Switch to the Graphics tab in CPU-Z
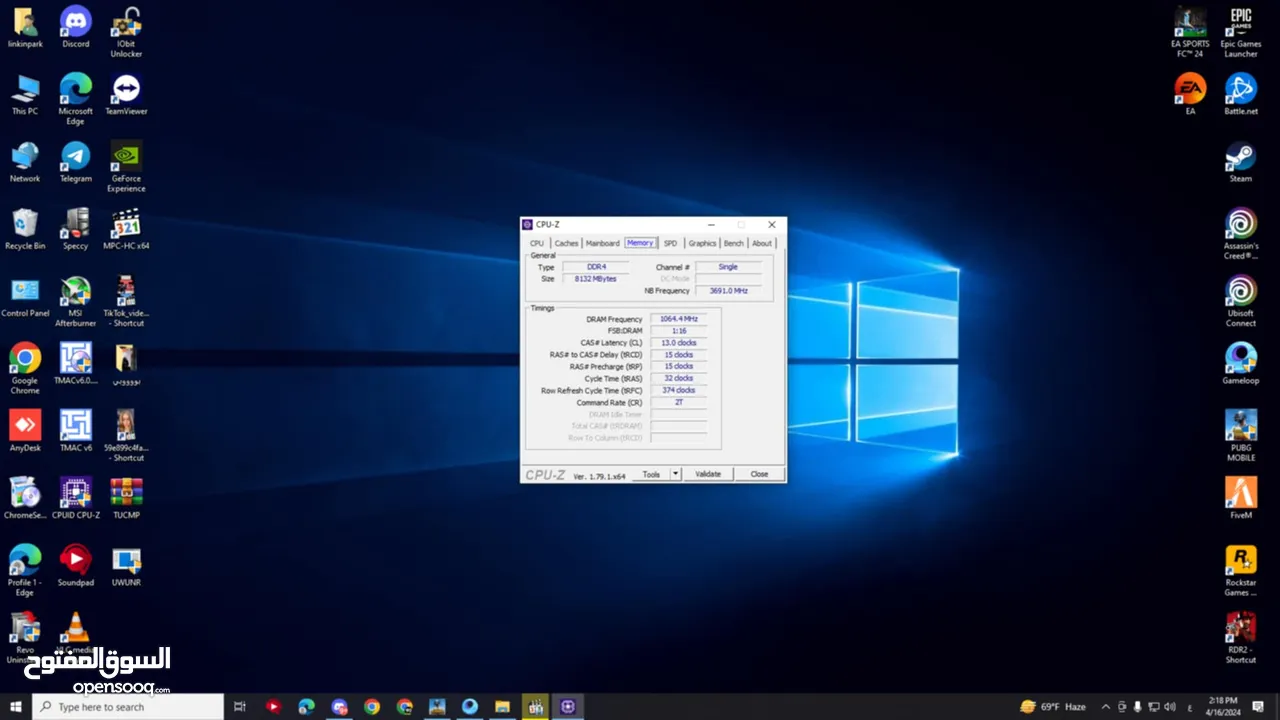 pyautogui.click(x=702, y=243)
